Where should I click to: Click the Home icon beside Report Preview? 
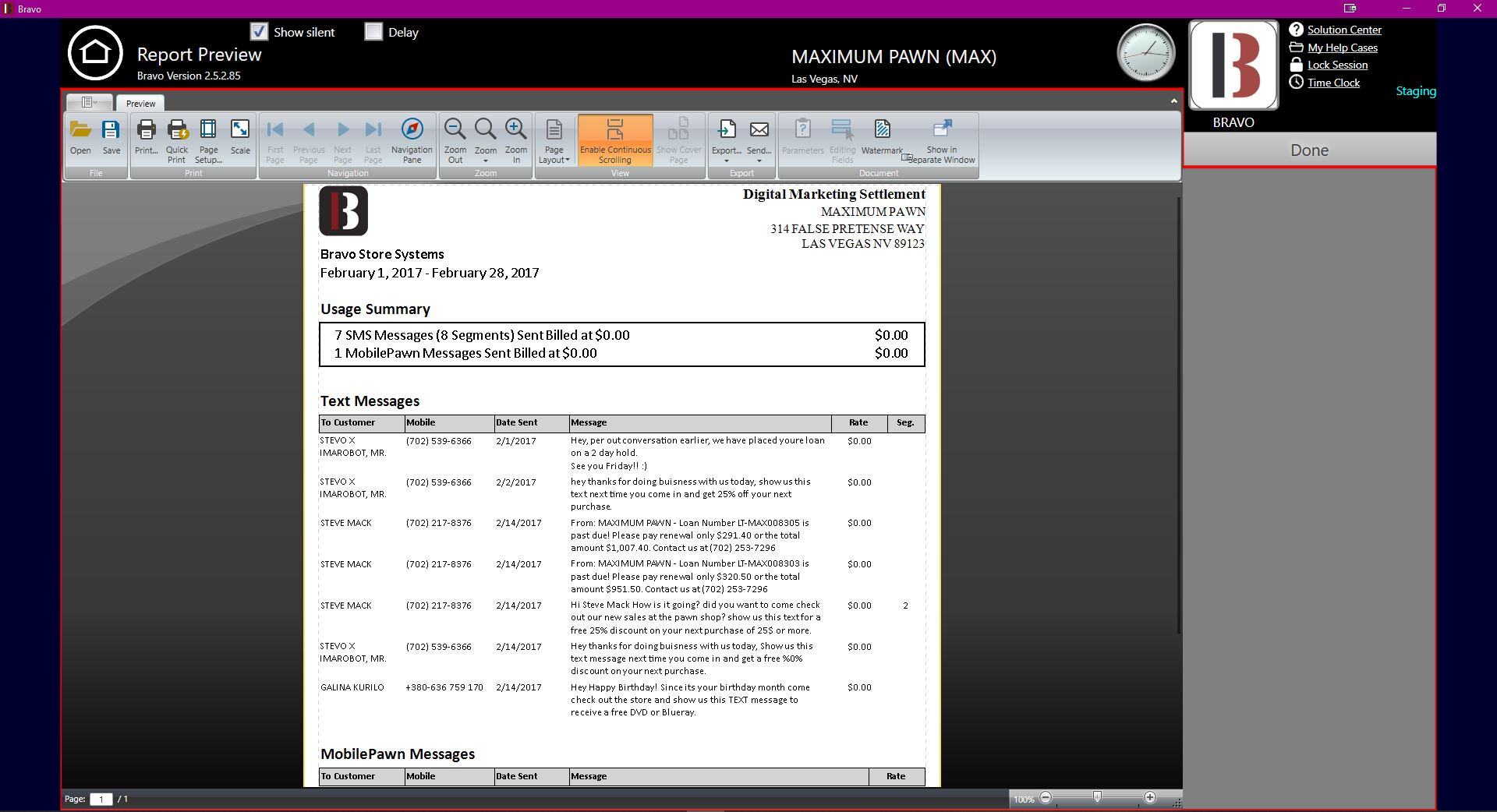click(95, 53)
